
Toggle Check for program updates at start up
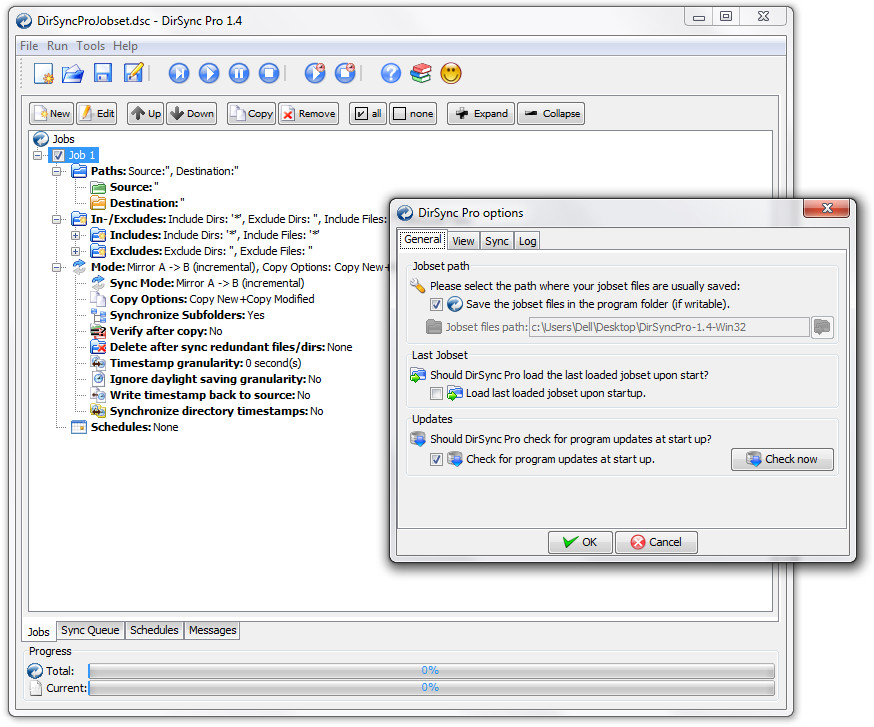click(x=436, y=459)
